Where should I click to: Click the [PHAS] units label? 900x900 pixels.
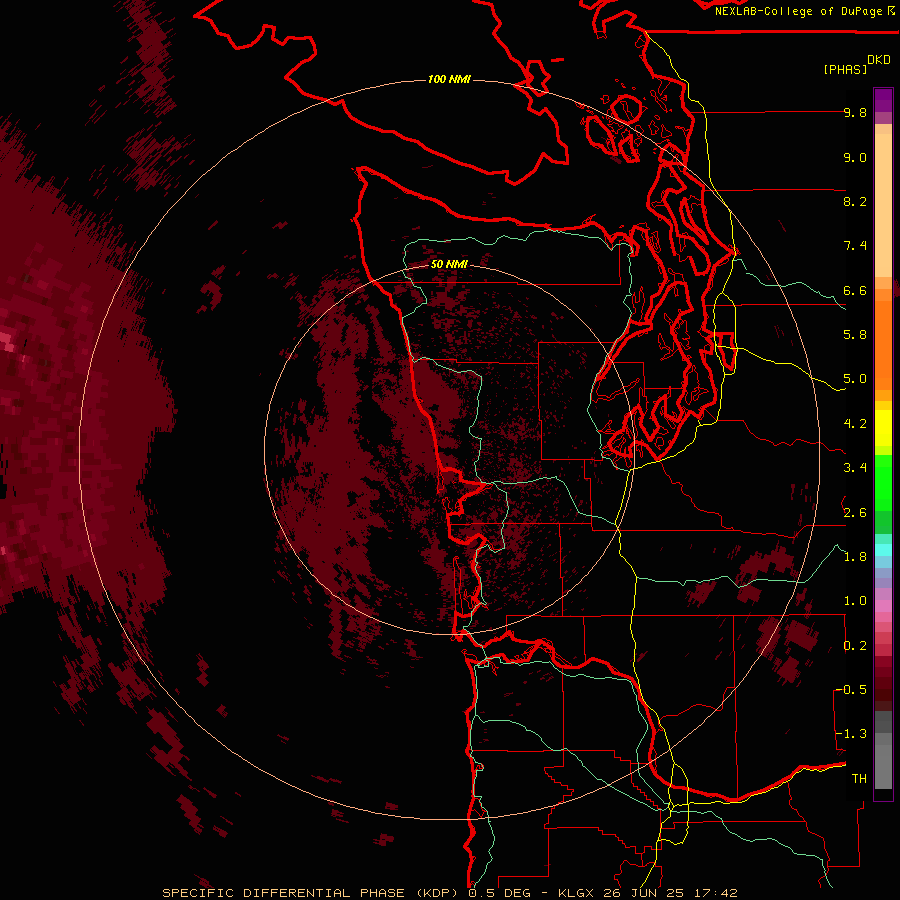[x=845, y=69]
